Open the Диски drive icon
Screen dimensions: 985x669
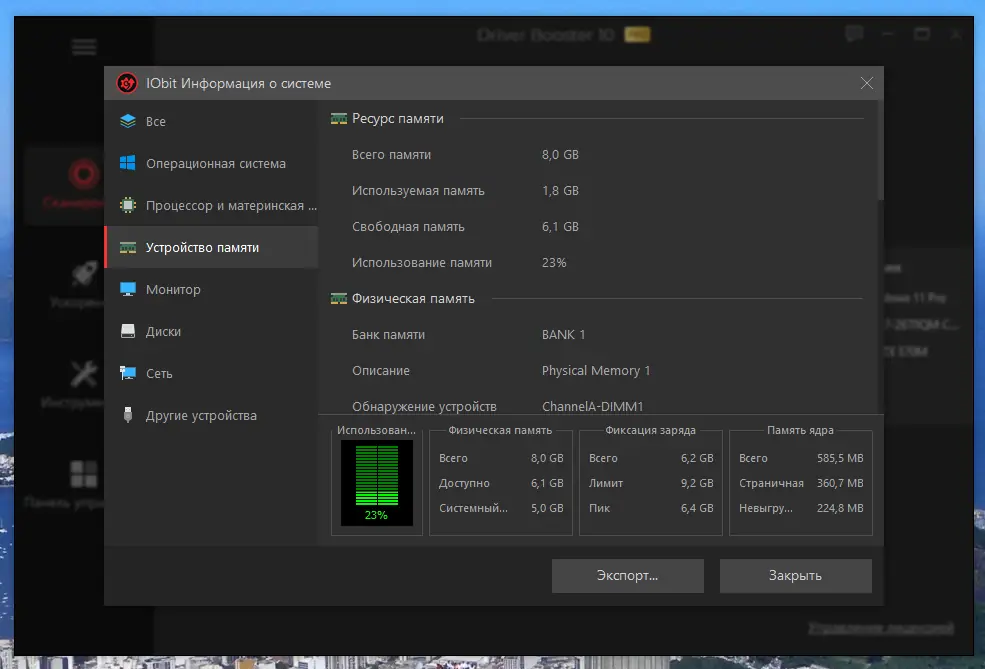click(x=128, y=331)
